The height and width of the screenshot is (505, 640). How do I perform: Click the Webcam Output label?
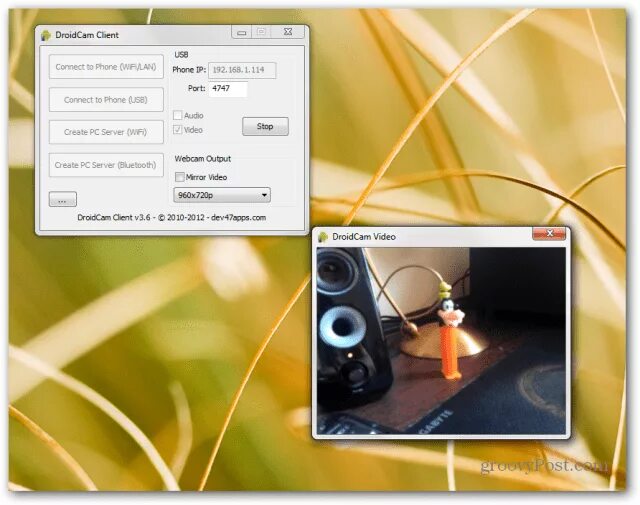point(203,159)
